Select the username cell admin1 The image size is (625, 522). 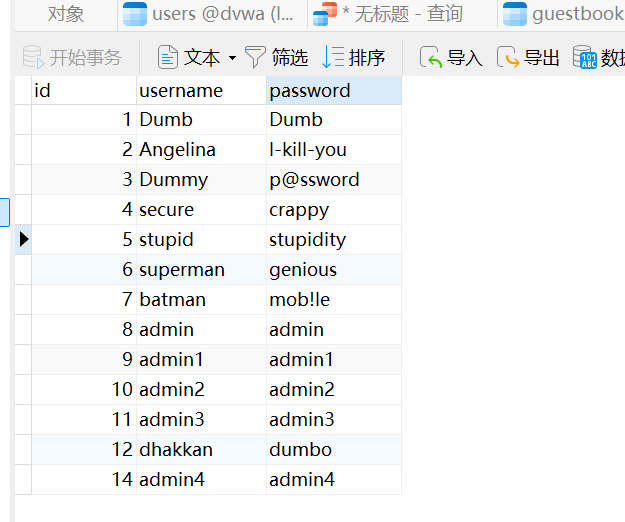201,359
